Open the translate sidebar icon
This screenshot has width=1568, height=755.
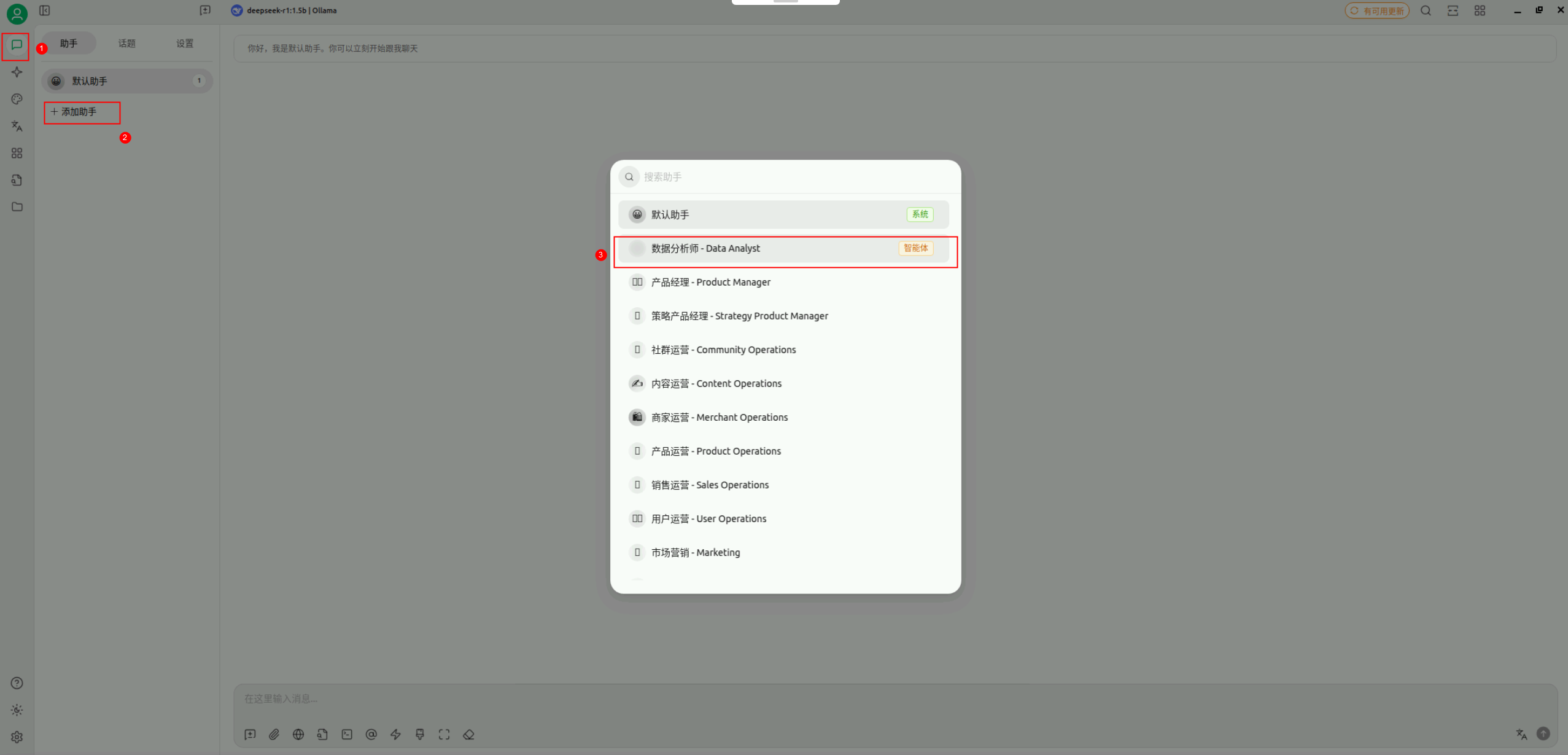point(17,126)
